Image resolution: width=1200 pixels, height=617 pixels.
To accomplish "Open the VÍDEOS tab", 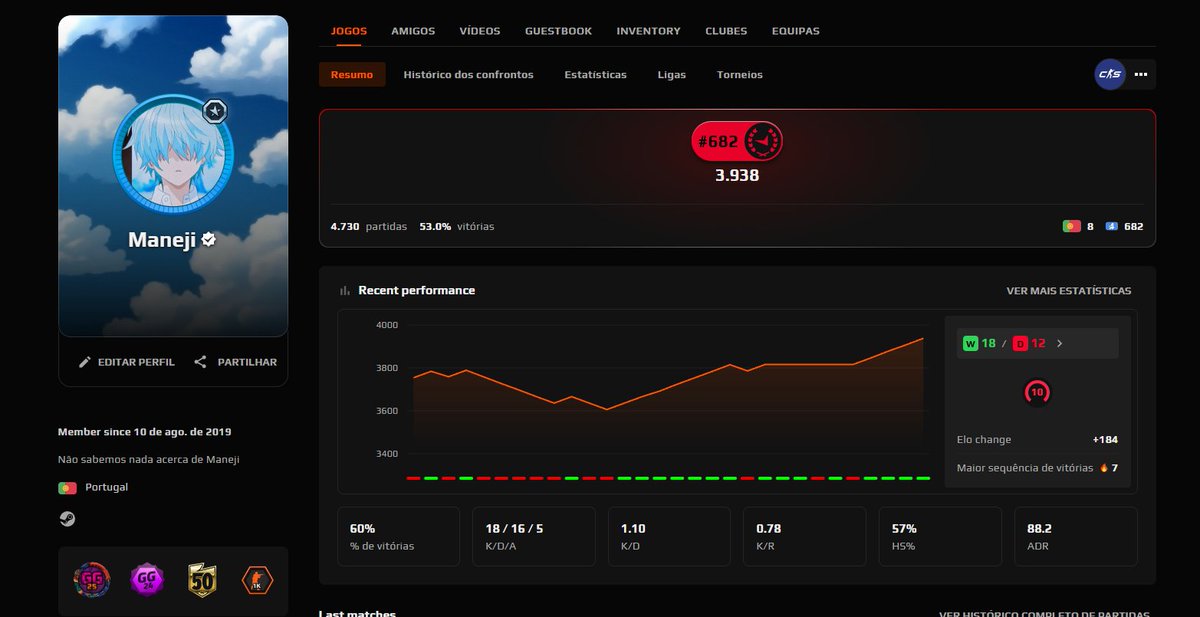I will pos(480,31).
